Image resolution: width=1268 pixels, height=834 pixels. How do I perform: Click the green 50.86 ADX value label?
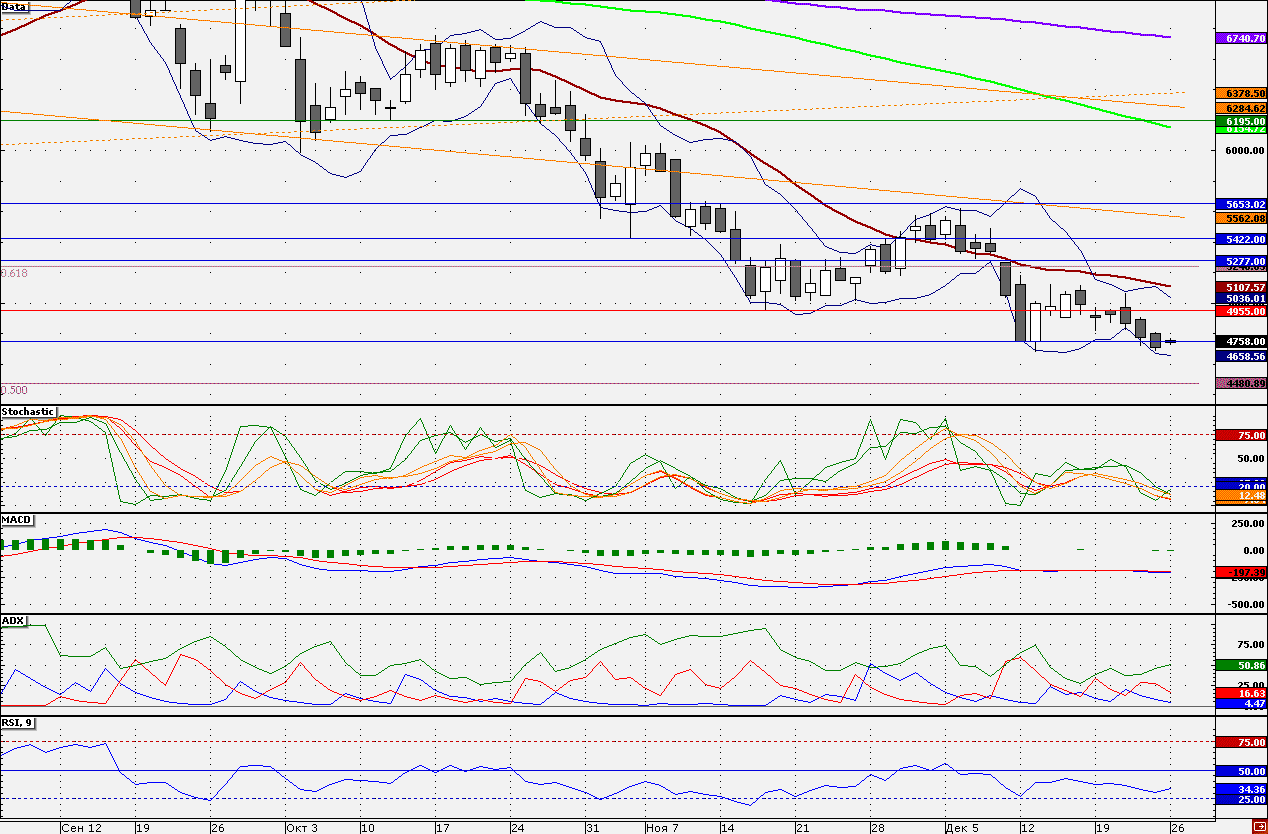pos(1240,665)
